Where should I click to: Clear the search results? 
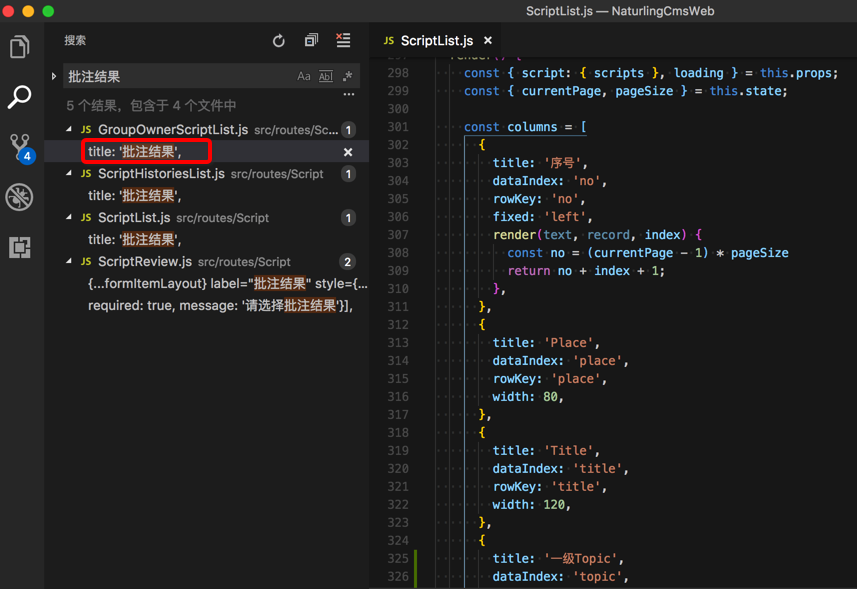[x=343, y=40]
